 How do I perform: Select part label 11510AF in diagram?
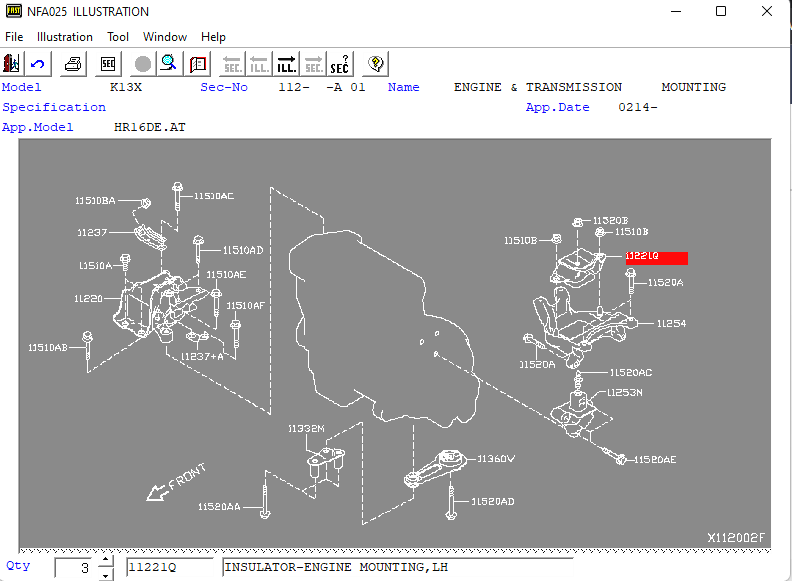pos(245,306)
